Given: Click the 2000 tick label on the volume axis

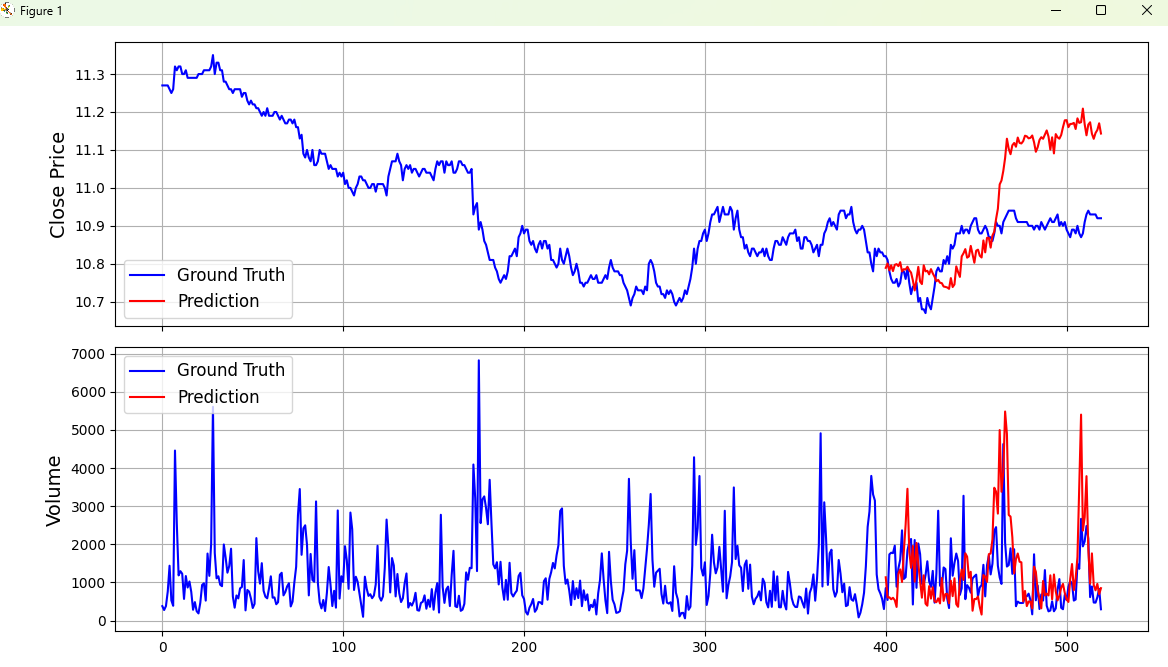Looking at the screenshot, I should [90, 545].
